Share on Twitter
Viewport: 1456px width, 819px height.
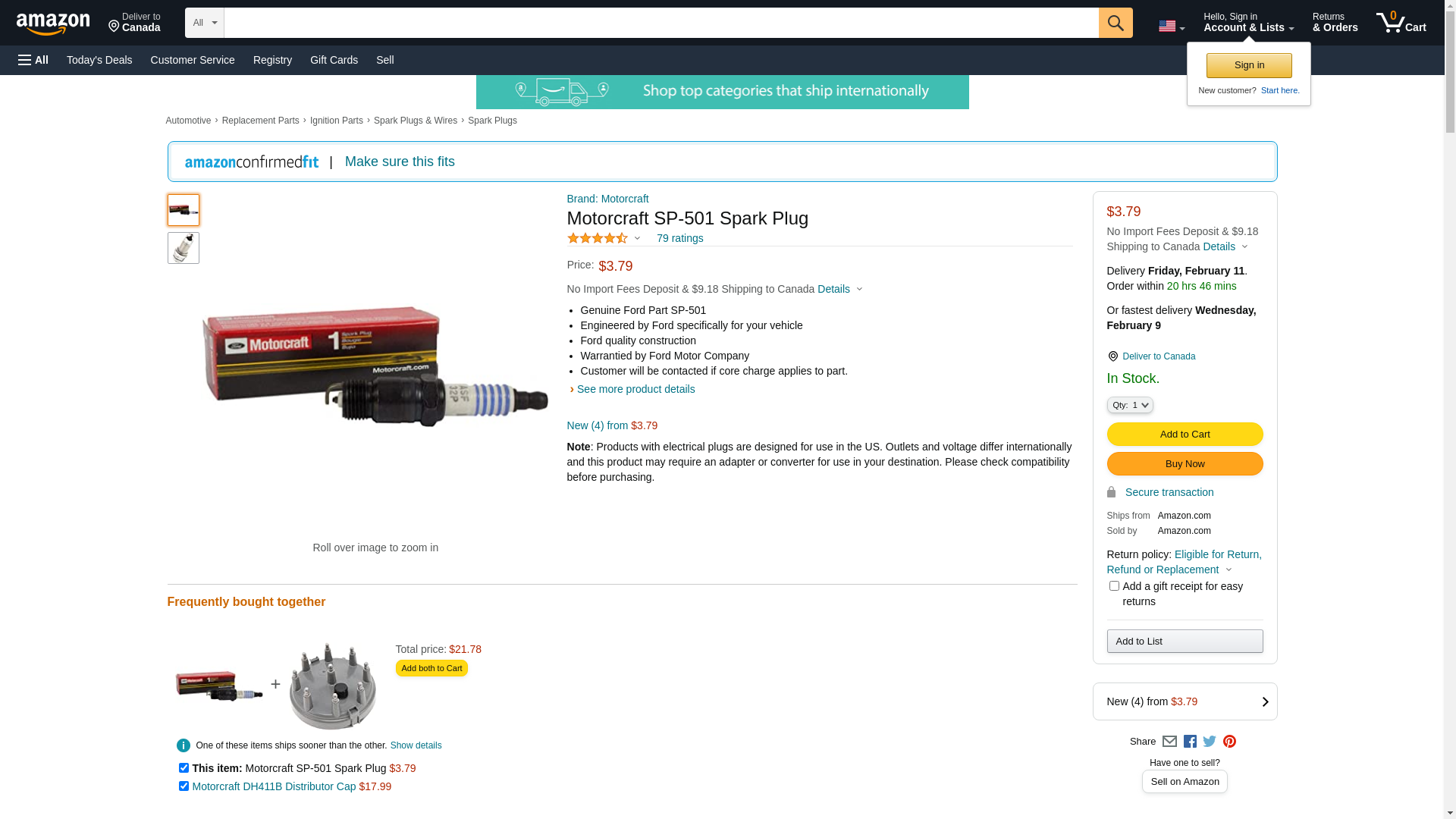(1210, 742)
